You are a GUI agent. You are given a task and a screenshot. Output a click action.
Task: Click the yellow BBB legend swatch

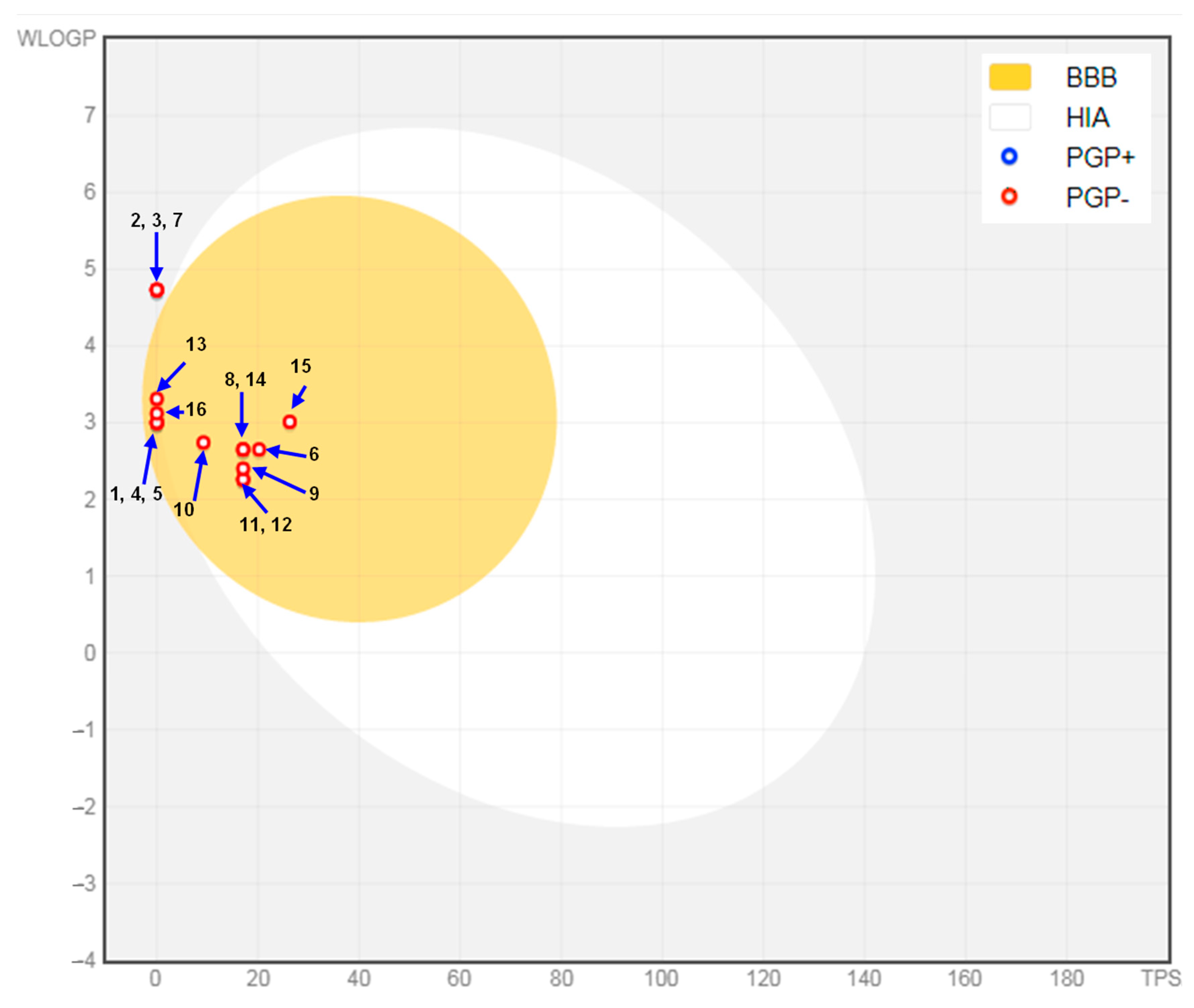point(1010,77)
